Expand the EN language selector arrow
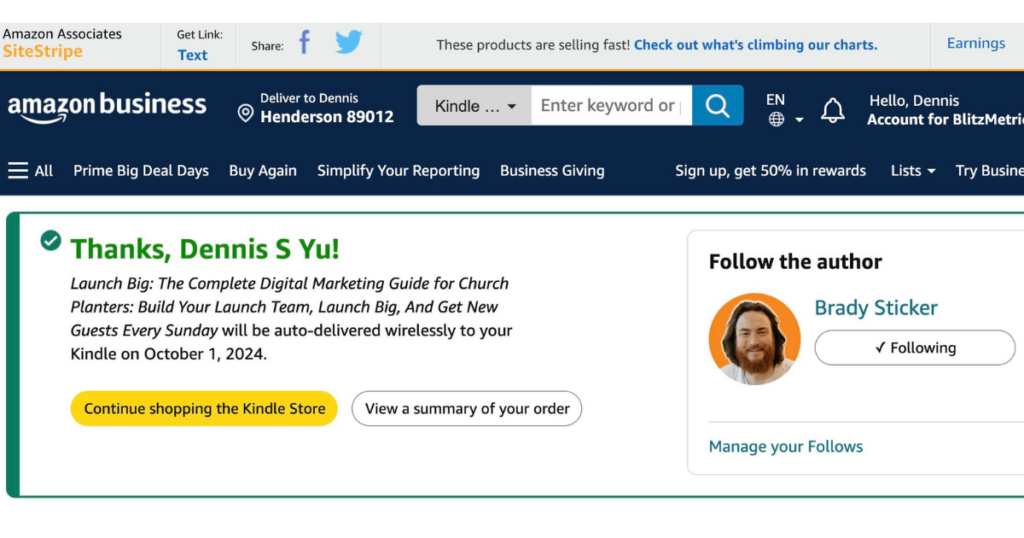 (799, 120)
